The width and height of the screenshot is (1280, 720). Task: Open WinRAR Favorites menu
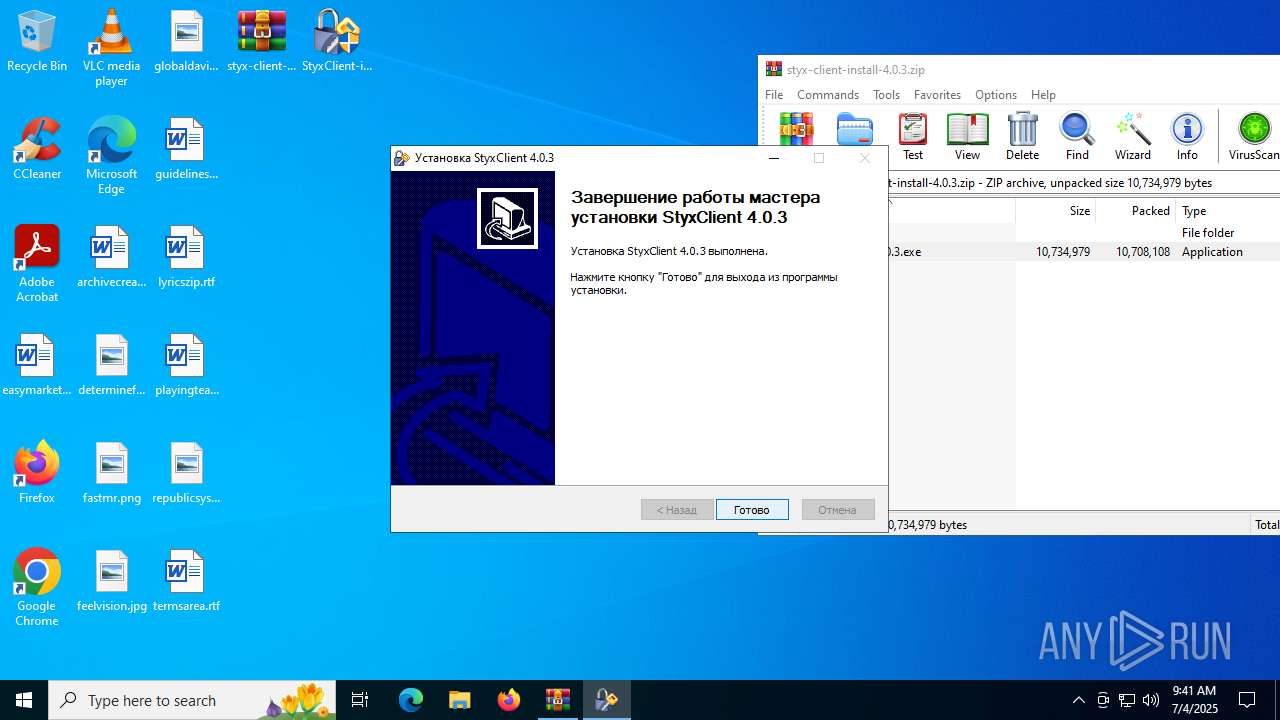(937, 95)
